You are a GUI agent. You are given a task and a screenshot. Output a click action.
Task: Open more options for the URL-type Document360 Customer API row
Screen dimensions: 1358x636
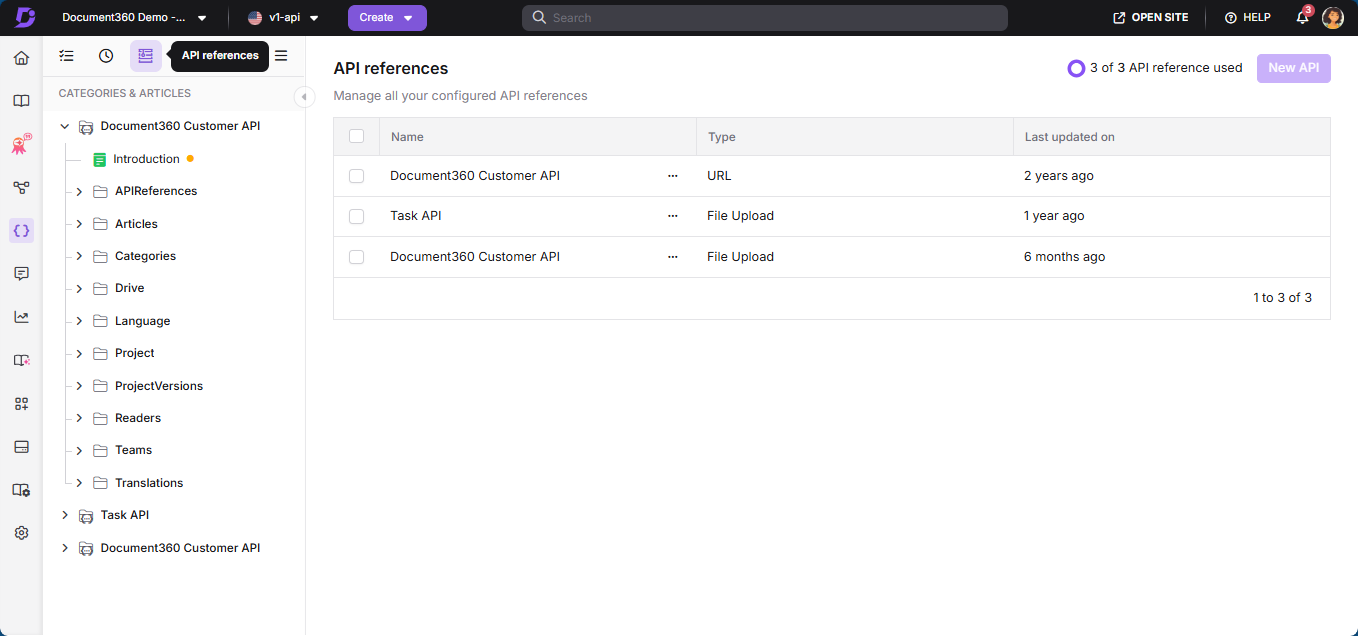[x=672, y=176]
